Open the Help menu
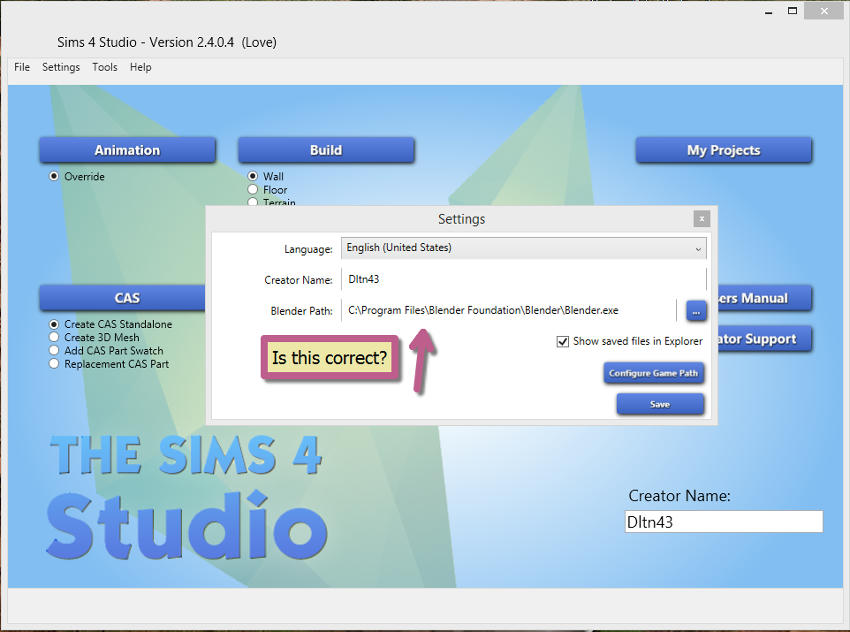The image size is (850, 632). pyautogui.click(x=140, y=67)
